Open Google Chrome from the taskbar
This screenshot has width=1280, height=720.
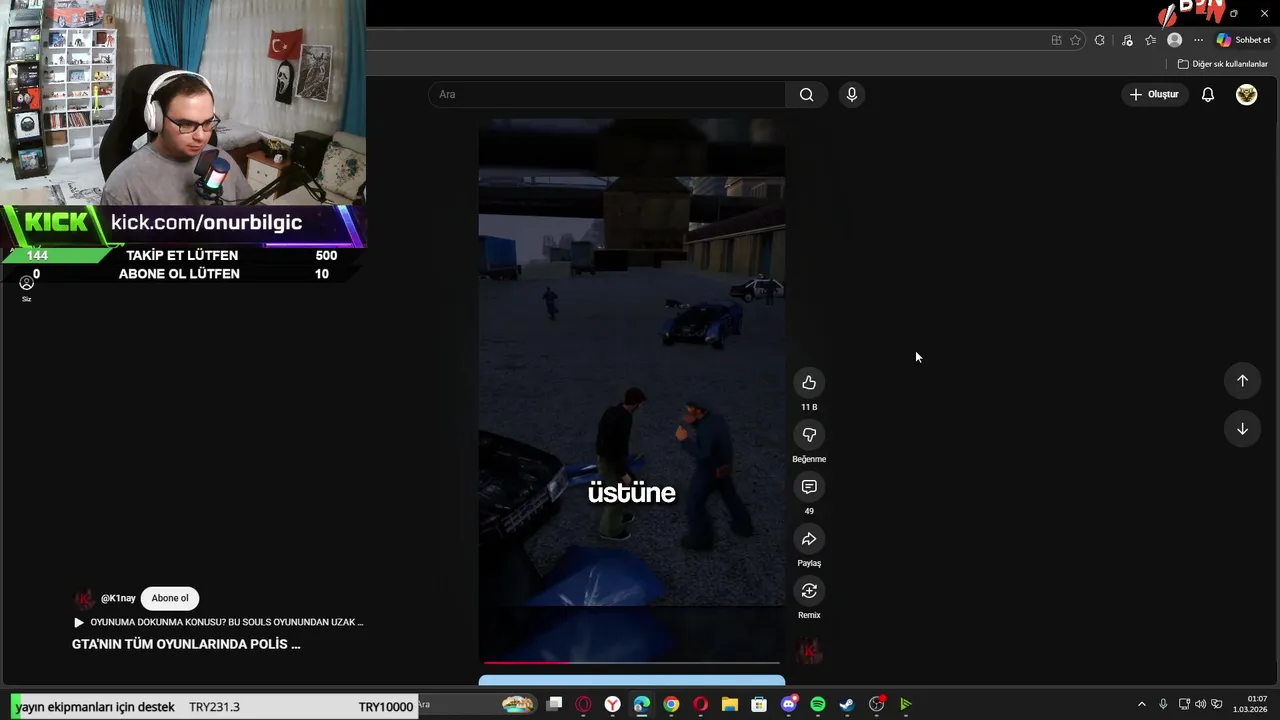pyautogui.click(x=671, y=704)
